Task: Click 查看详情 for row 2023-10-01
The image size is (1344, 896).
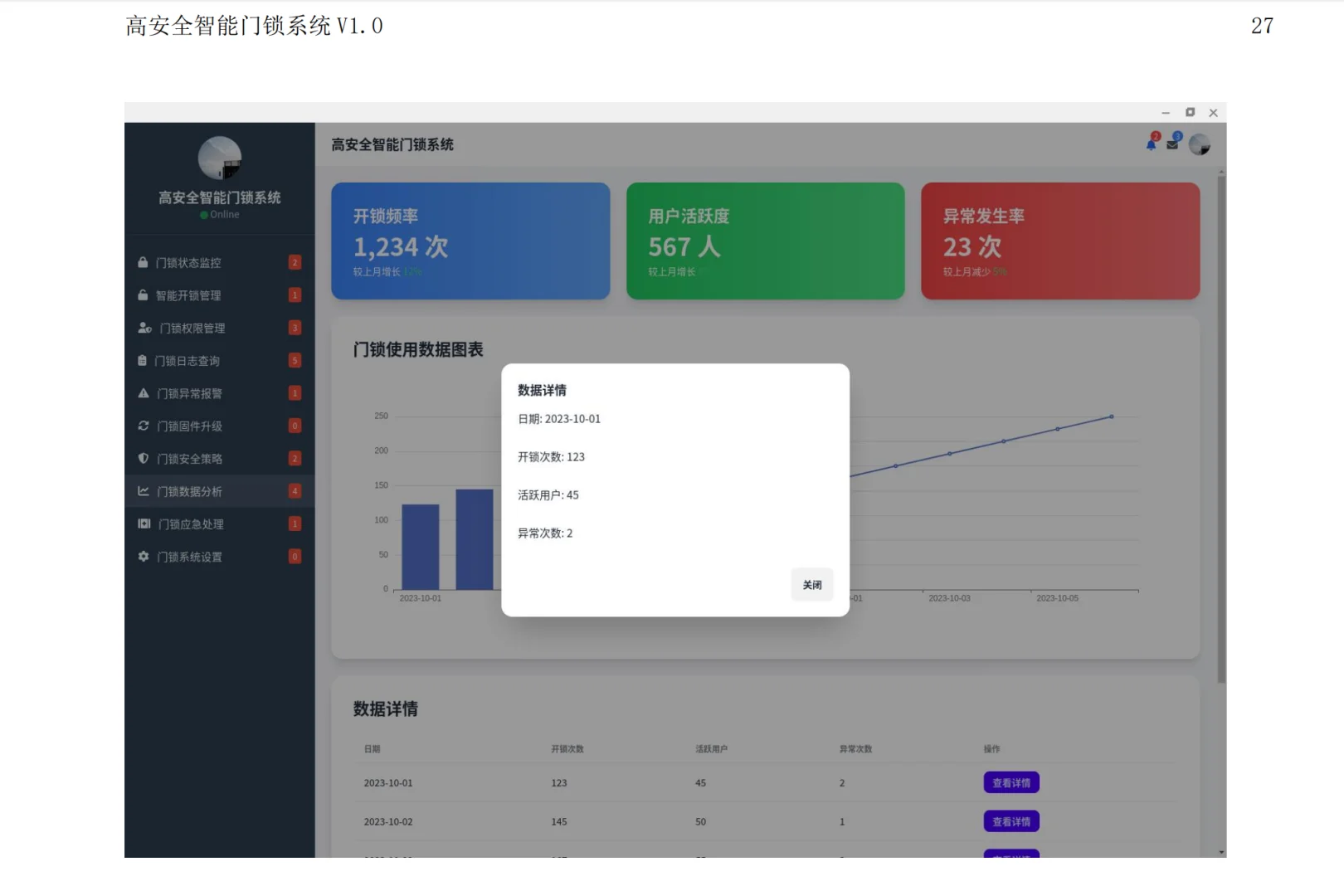Action: point(1010,782)
